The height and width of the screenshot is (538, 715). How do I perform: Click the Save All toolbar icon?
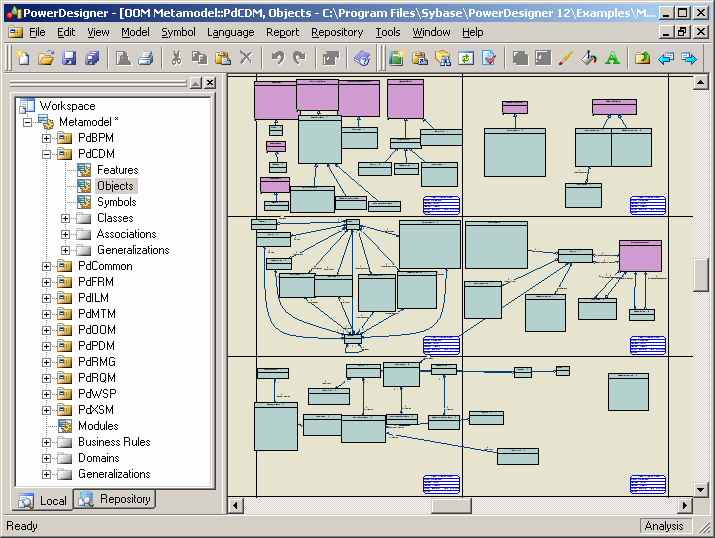(92, 58)
